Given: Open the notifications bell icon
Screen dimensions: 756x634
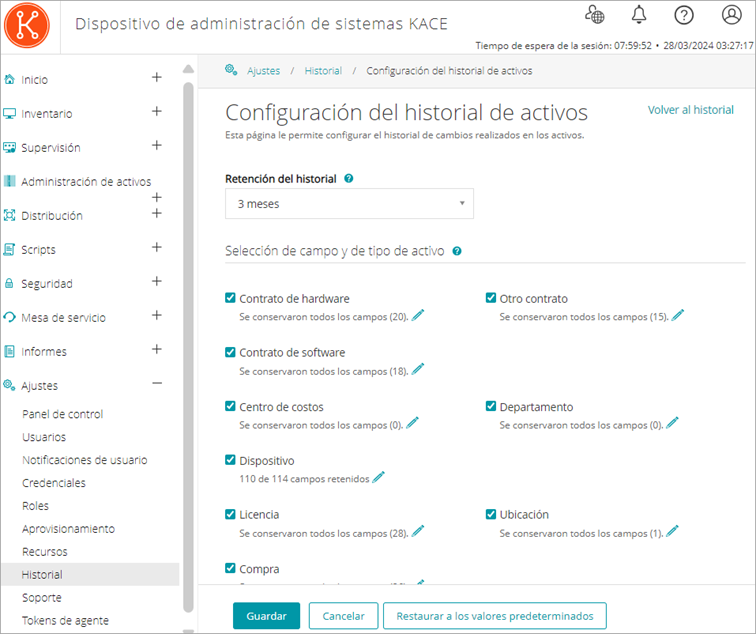Looking at the screenshot, I should [639, 14].
